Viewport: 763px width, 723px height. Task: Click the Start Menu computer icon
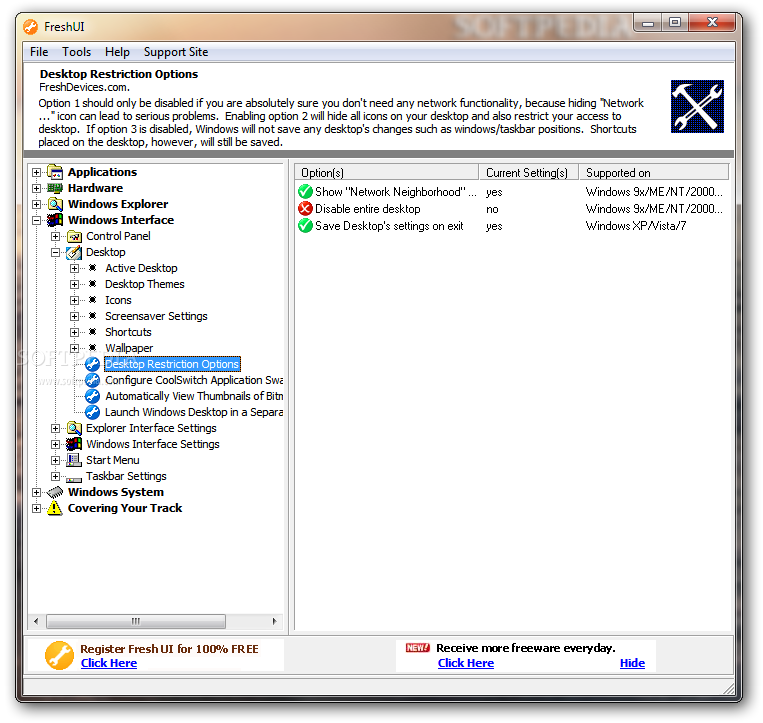tap(74, 460)
